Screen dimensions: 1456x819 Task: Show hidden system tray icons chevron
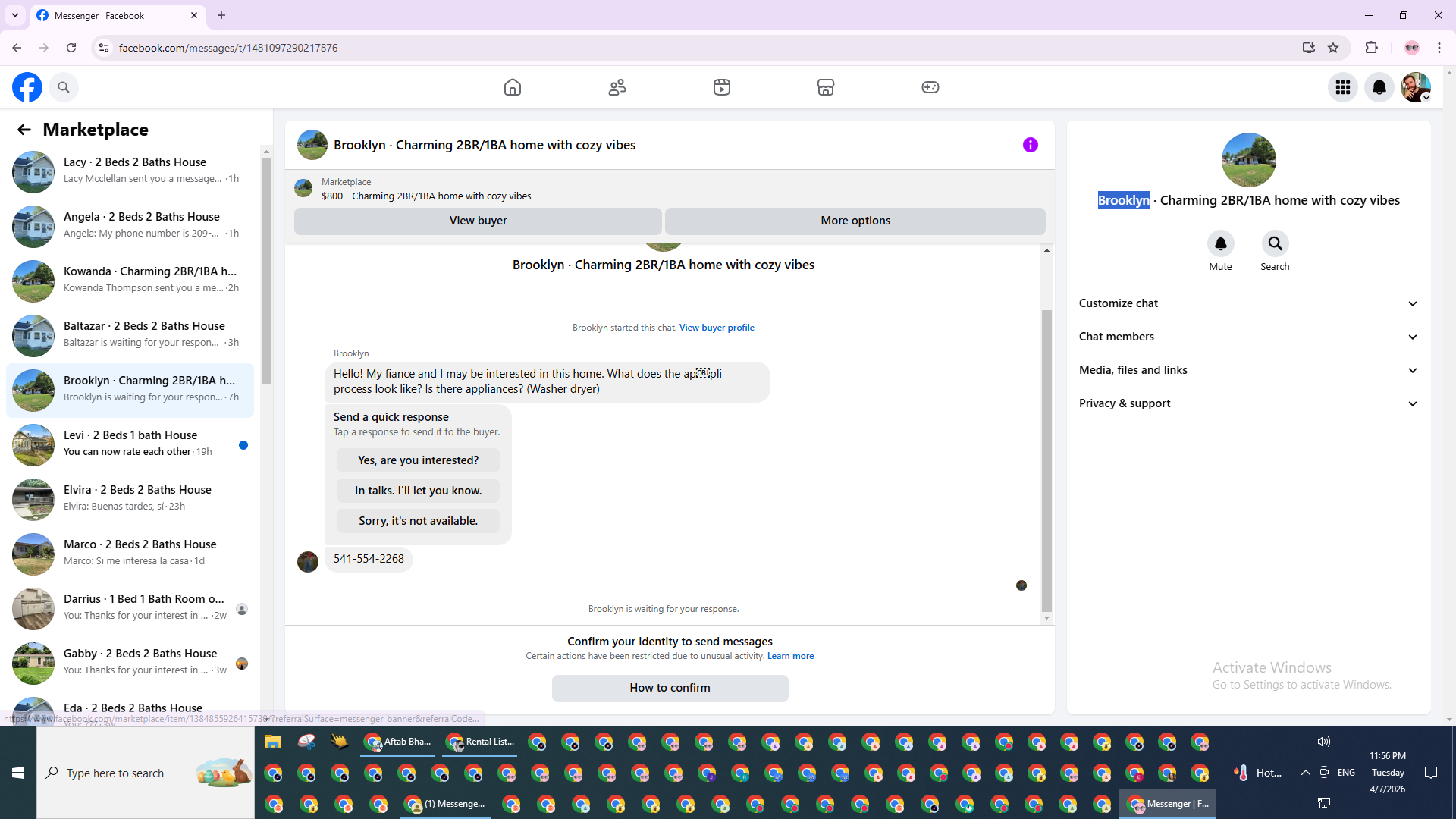[1305, 773]
